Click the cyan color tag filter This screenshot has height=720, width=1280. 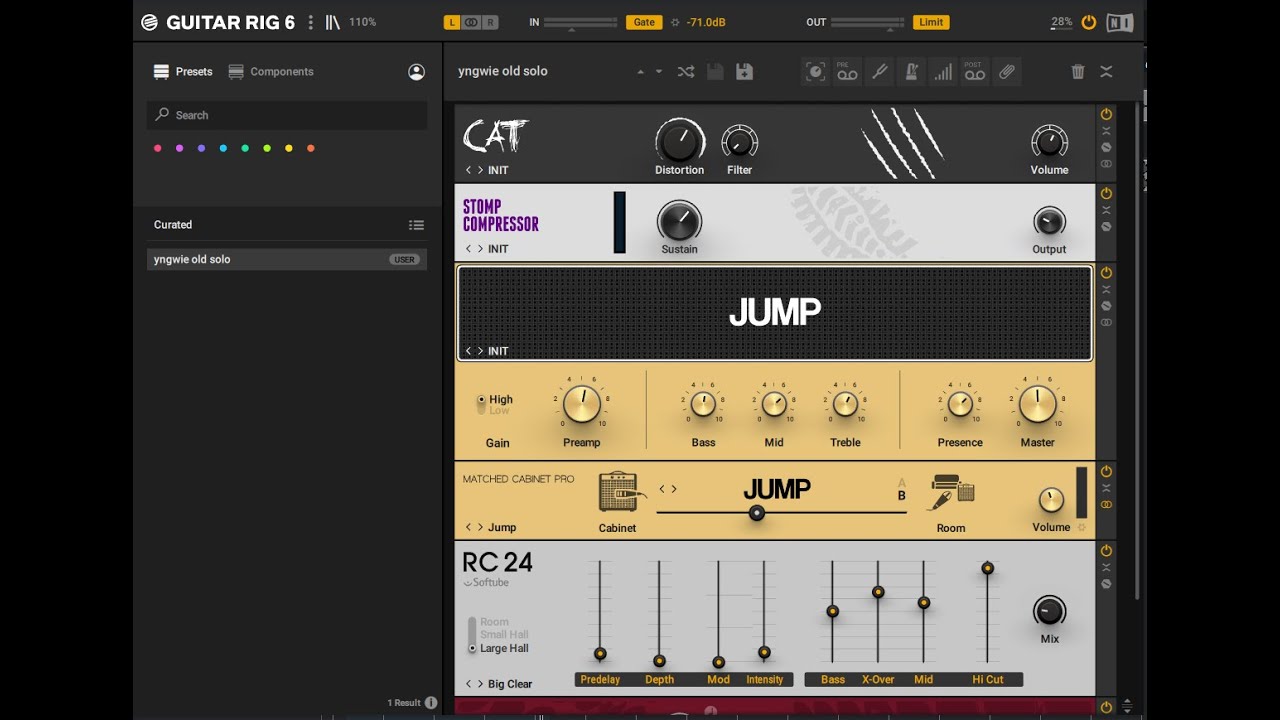[223, 148]
